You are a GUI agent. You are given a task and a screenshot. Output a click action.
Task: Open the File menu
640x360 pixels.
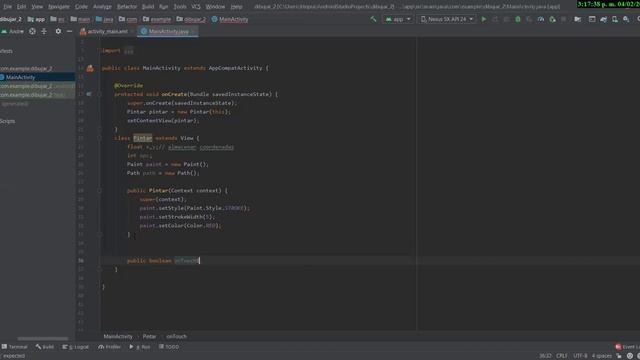[x=7, y=7]
